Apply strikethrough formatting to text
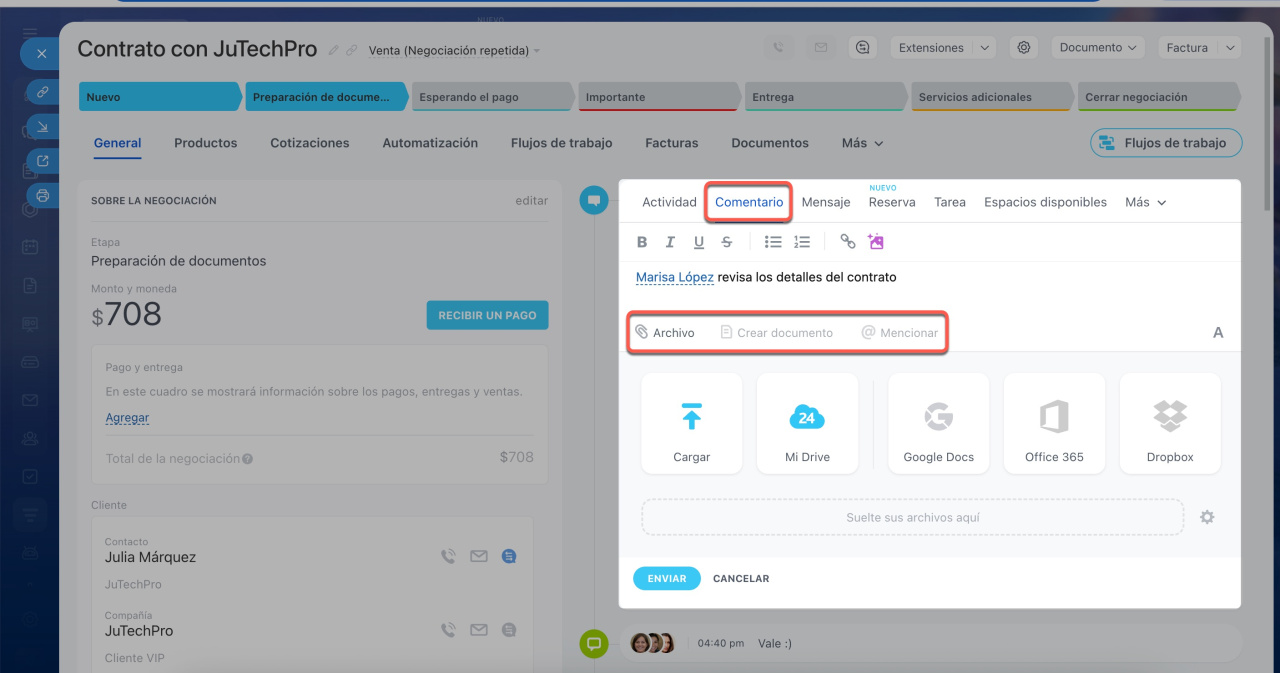The image size is (1280, 673). tap(727, 242)
